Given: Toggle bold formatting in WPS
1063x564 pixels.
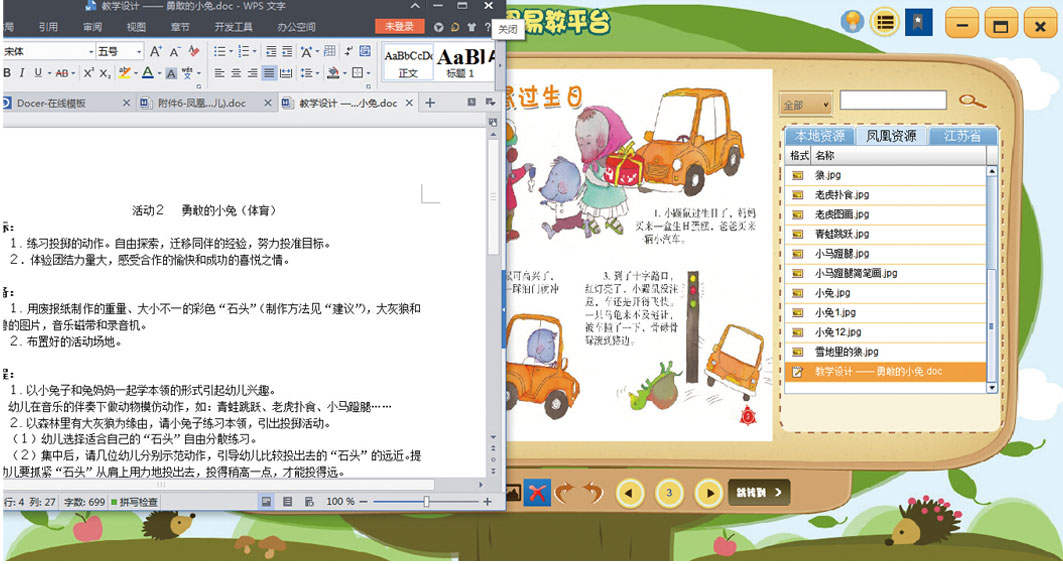Looking at the screenshot, I should (7, 73).
